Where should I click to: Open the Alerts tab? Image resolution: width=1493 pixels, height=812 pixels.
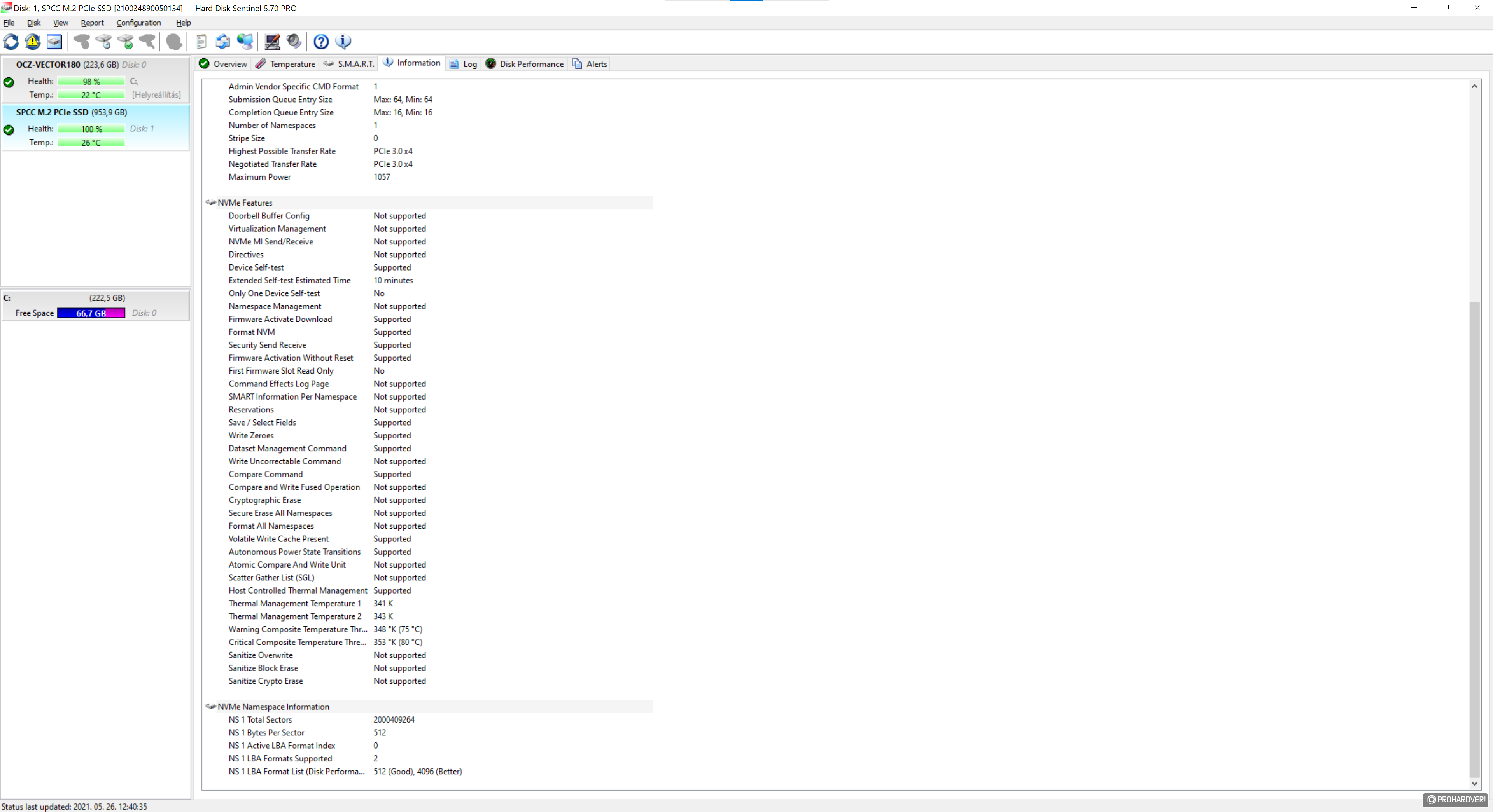590,64
